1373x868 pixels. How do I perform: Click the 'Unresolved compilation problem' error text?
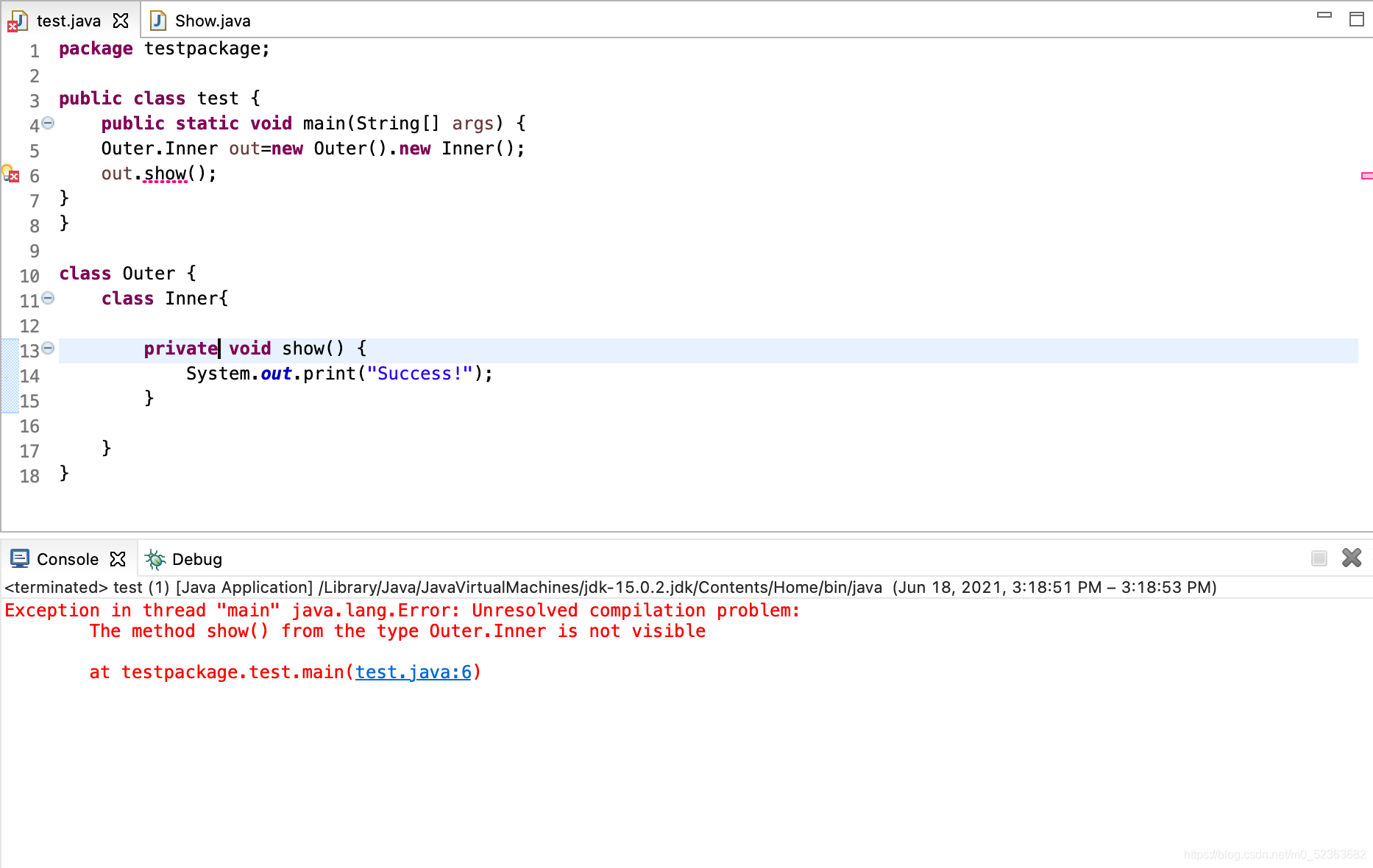(636, 611)
